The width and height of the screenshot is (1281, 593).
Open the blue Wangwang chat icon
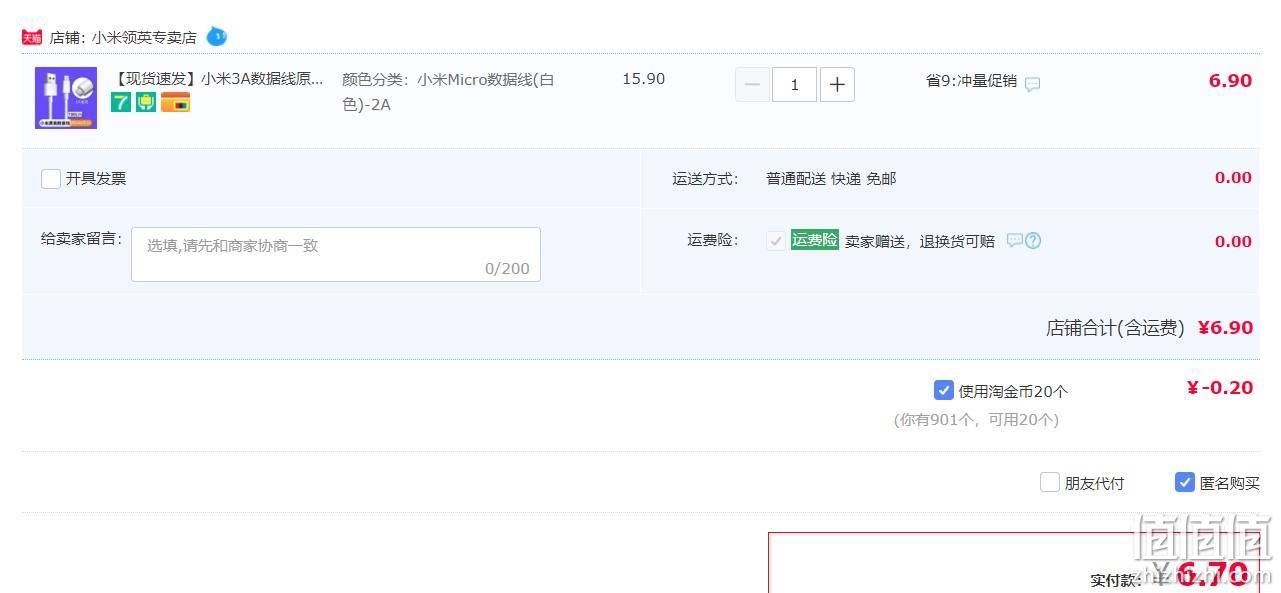click(217, 37)
